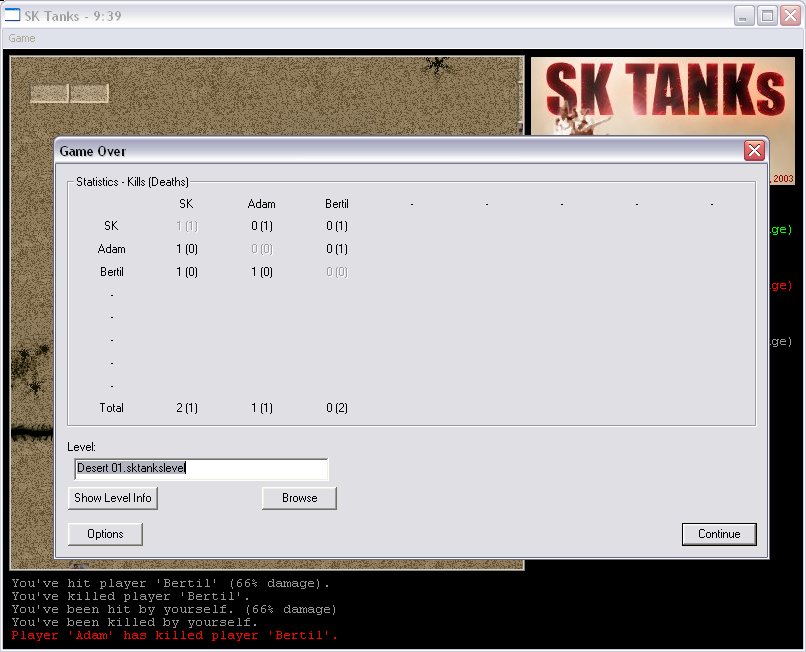This screenshot has height=652, width=806.
Task: Close the SK Tanks main window
Action: point(789,16)
